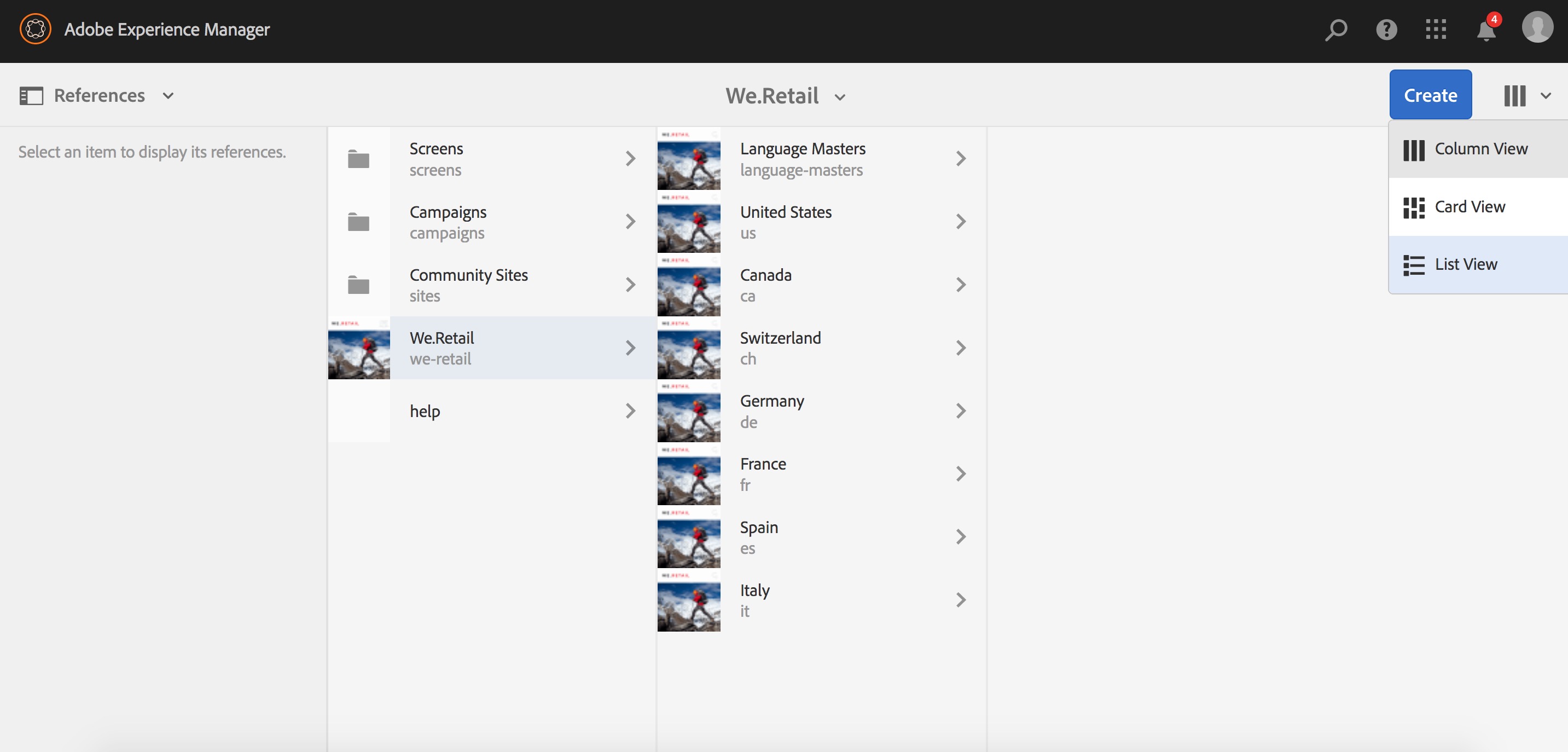
Task: Open the solutions grid switcher icon
Action: pos(1436,29)
